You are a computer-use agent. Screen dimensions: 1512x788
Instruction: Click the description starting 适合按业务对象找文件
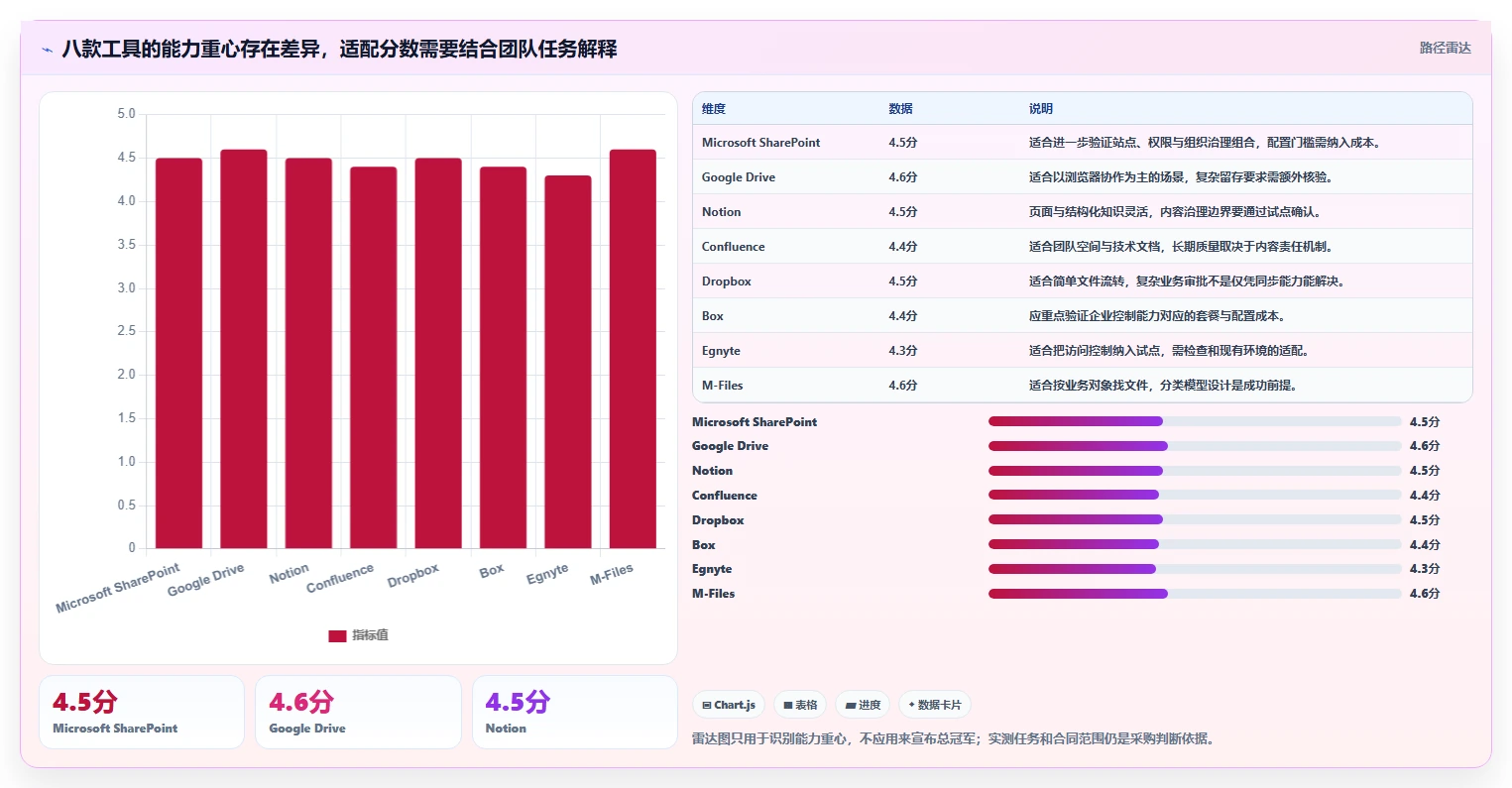(x=1163, y=386)
